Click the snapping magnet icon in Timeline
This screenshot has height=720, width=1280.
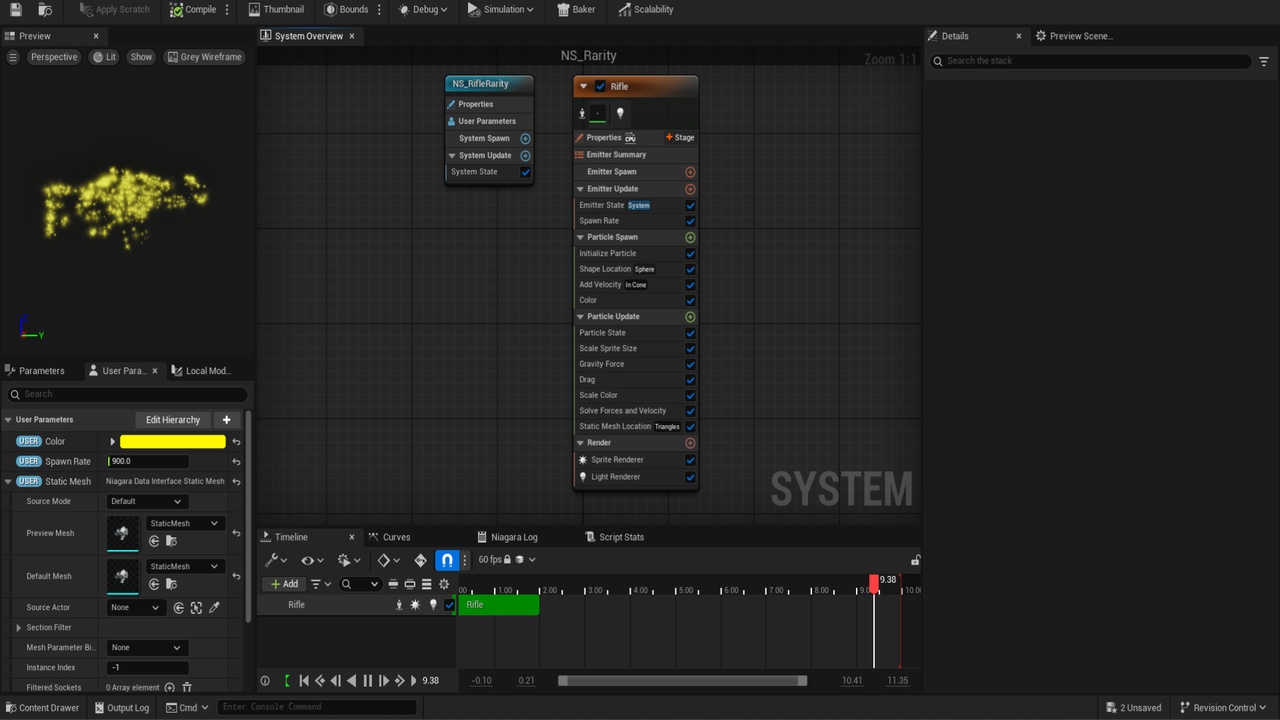(x=447, y=560)
